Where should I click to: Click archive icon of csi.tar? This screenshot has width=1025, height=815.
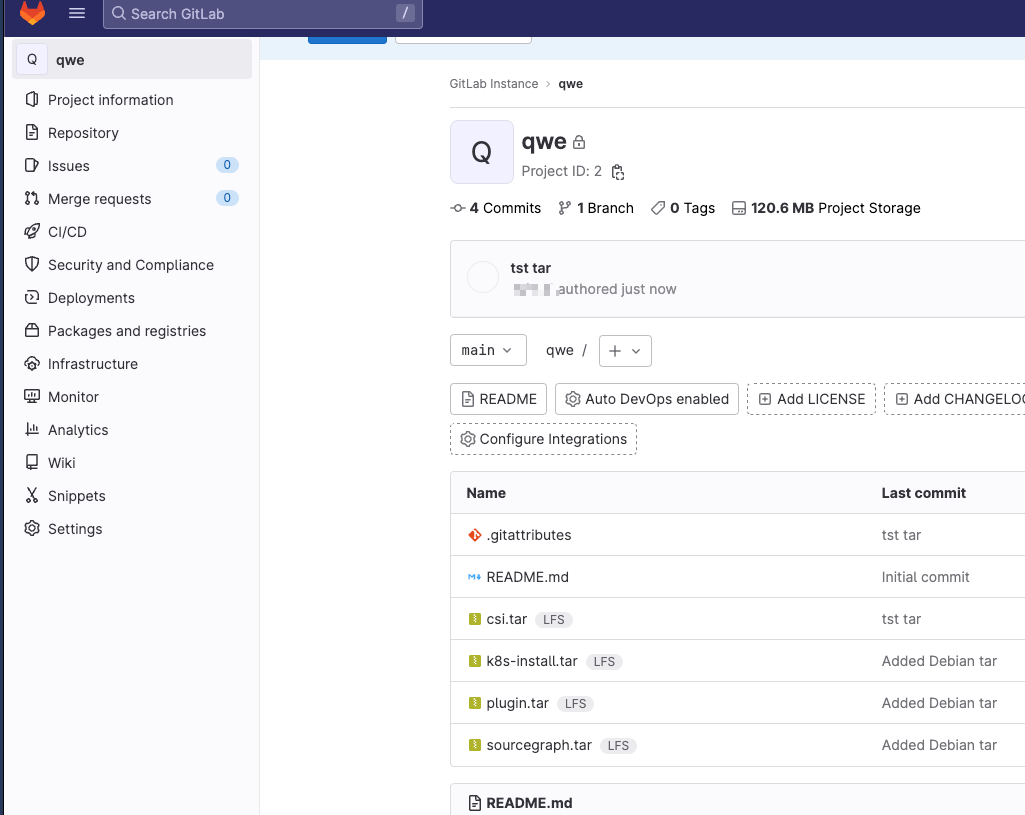(x=475, y=619)
